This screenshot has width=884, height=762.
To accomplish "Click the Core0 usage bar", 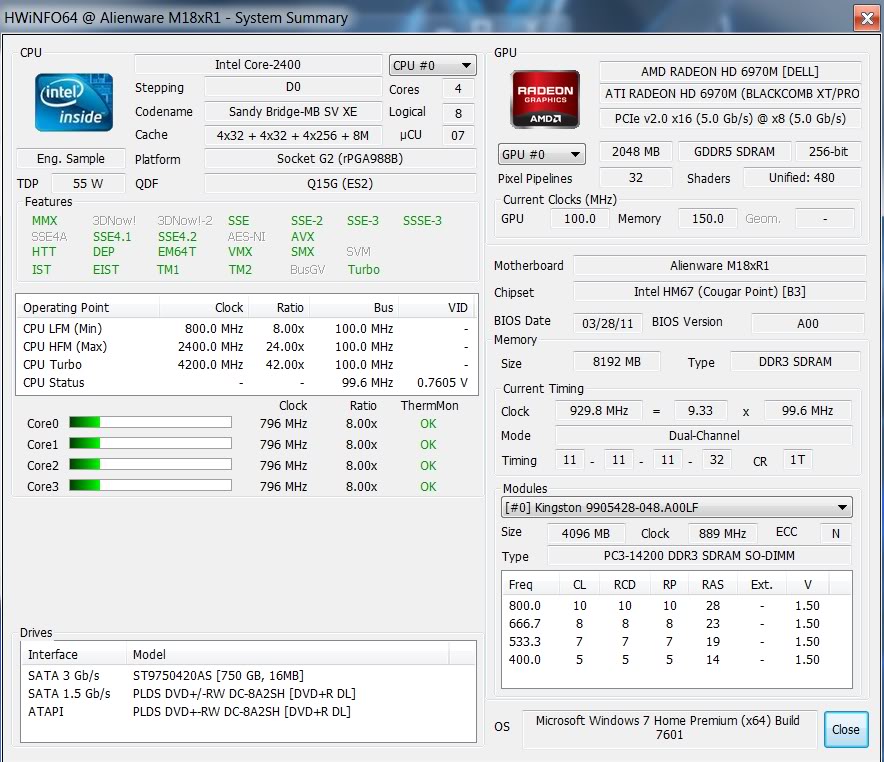I will [151, 422].
